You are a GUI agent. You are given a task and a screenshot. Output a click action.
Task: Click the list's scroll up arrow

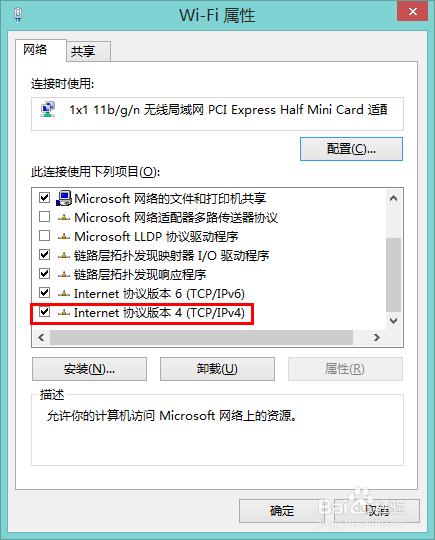(393, 198)
